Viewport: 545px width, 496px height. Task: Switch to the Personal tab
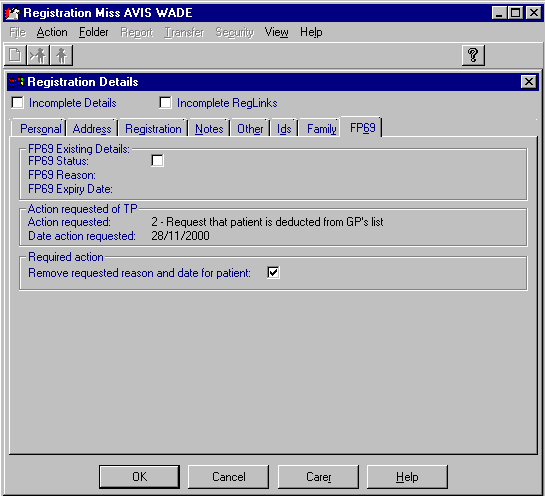coord(41,129)
